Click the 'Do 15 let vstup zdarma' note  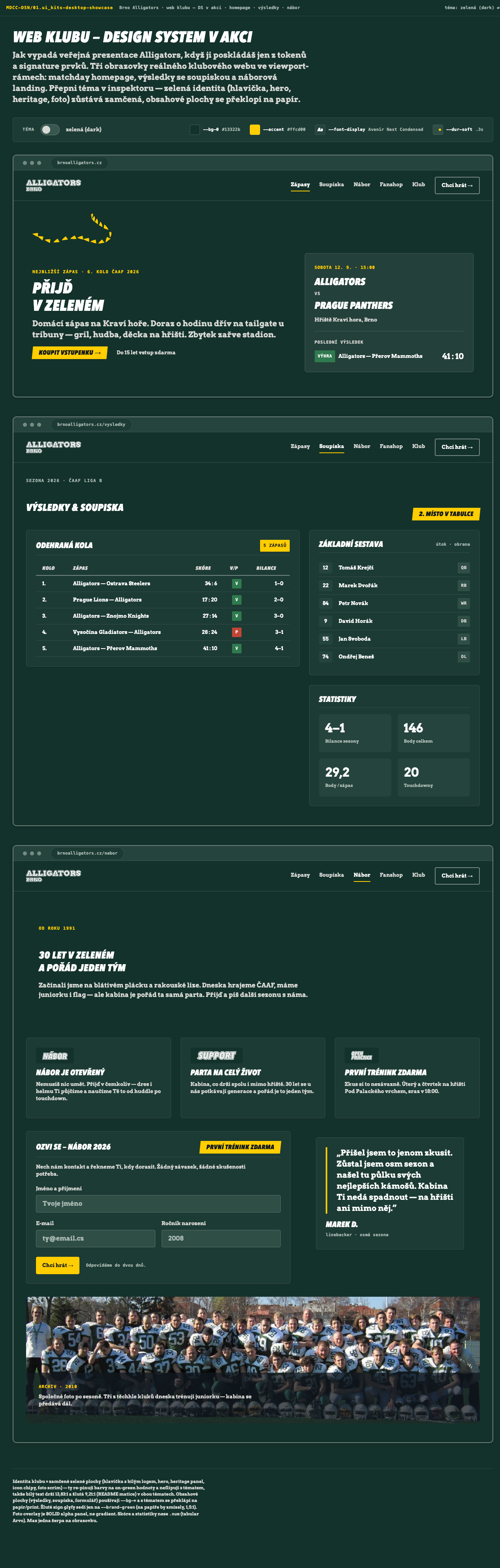146,353
